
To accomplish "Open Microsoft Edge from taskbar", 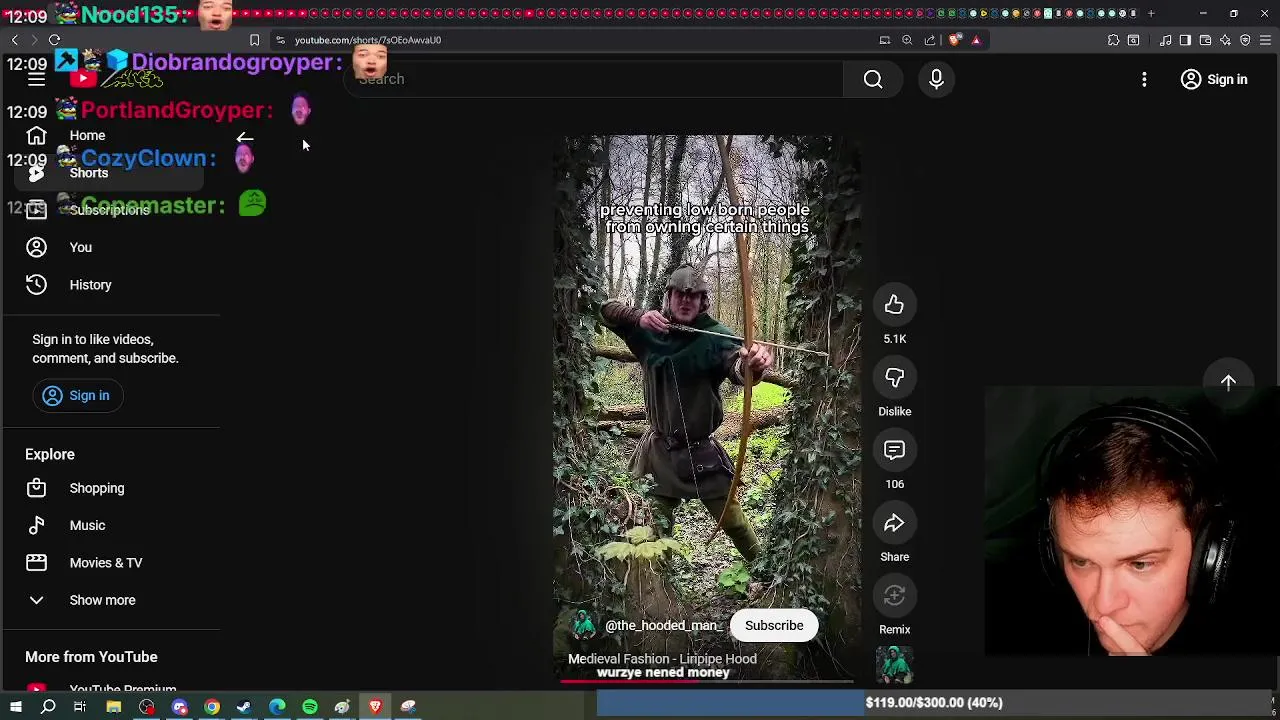I will pyautogui.click(x=277, y=707).
